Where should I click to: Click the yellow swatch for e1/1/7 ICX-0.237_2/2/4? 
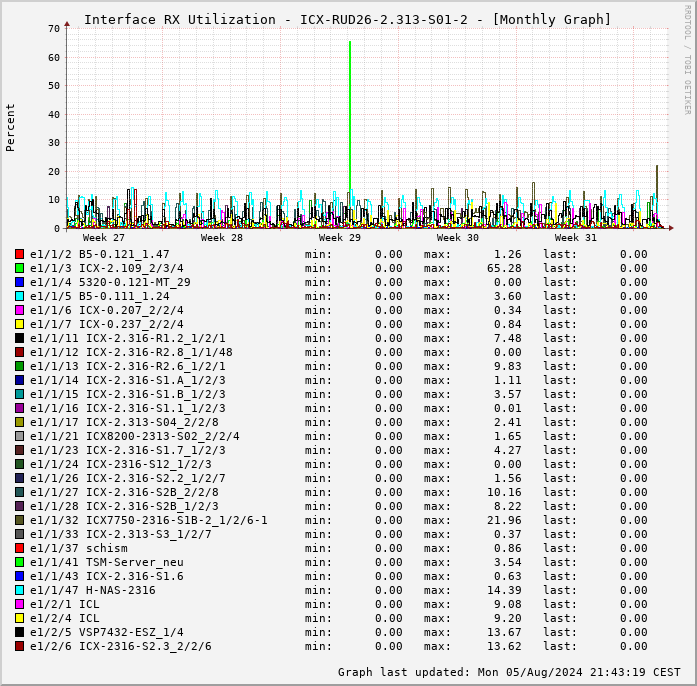tap(19, 324)
